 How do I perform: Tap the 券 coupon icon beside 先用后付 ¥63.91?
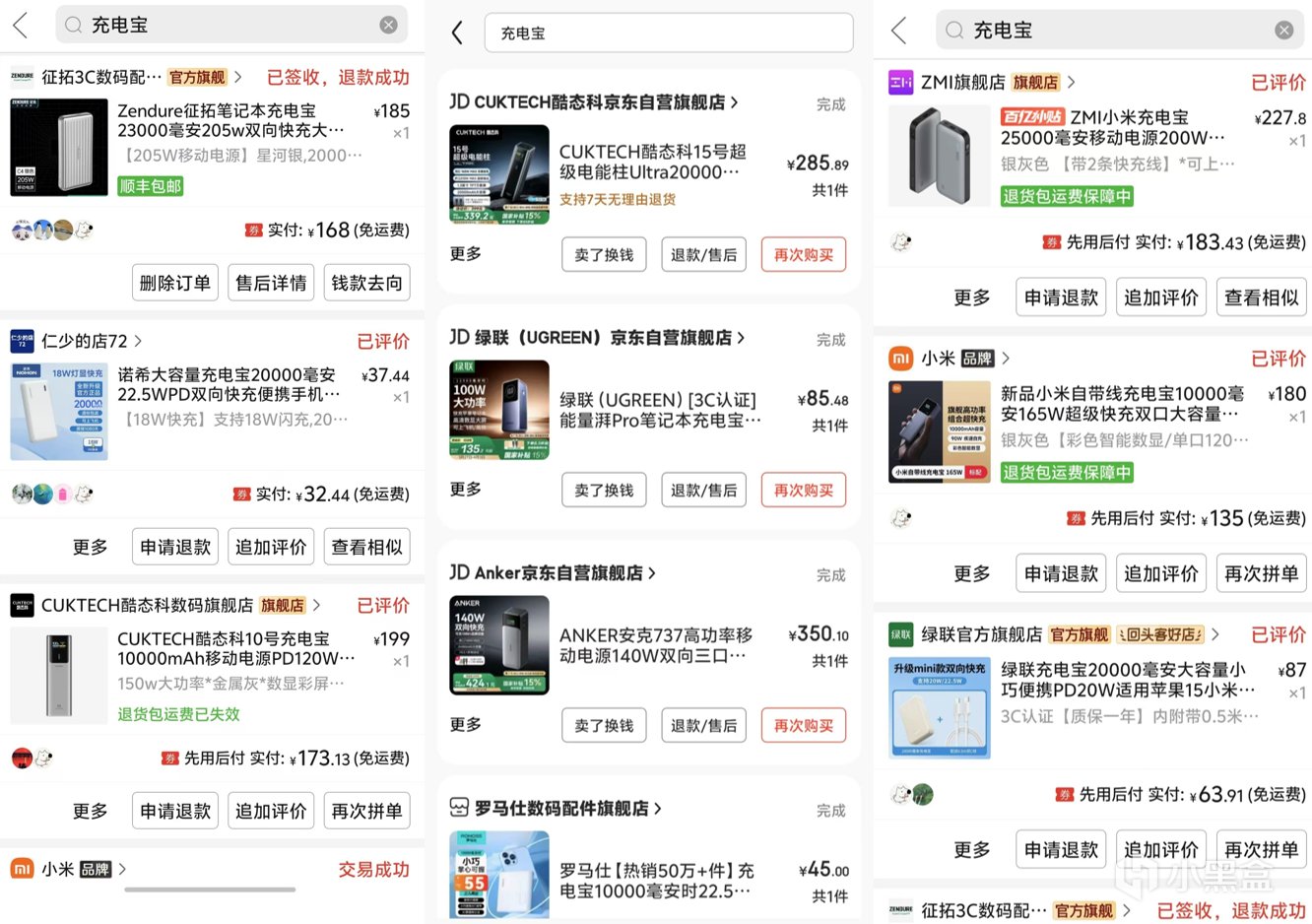1064,794
